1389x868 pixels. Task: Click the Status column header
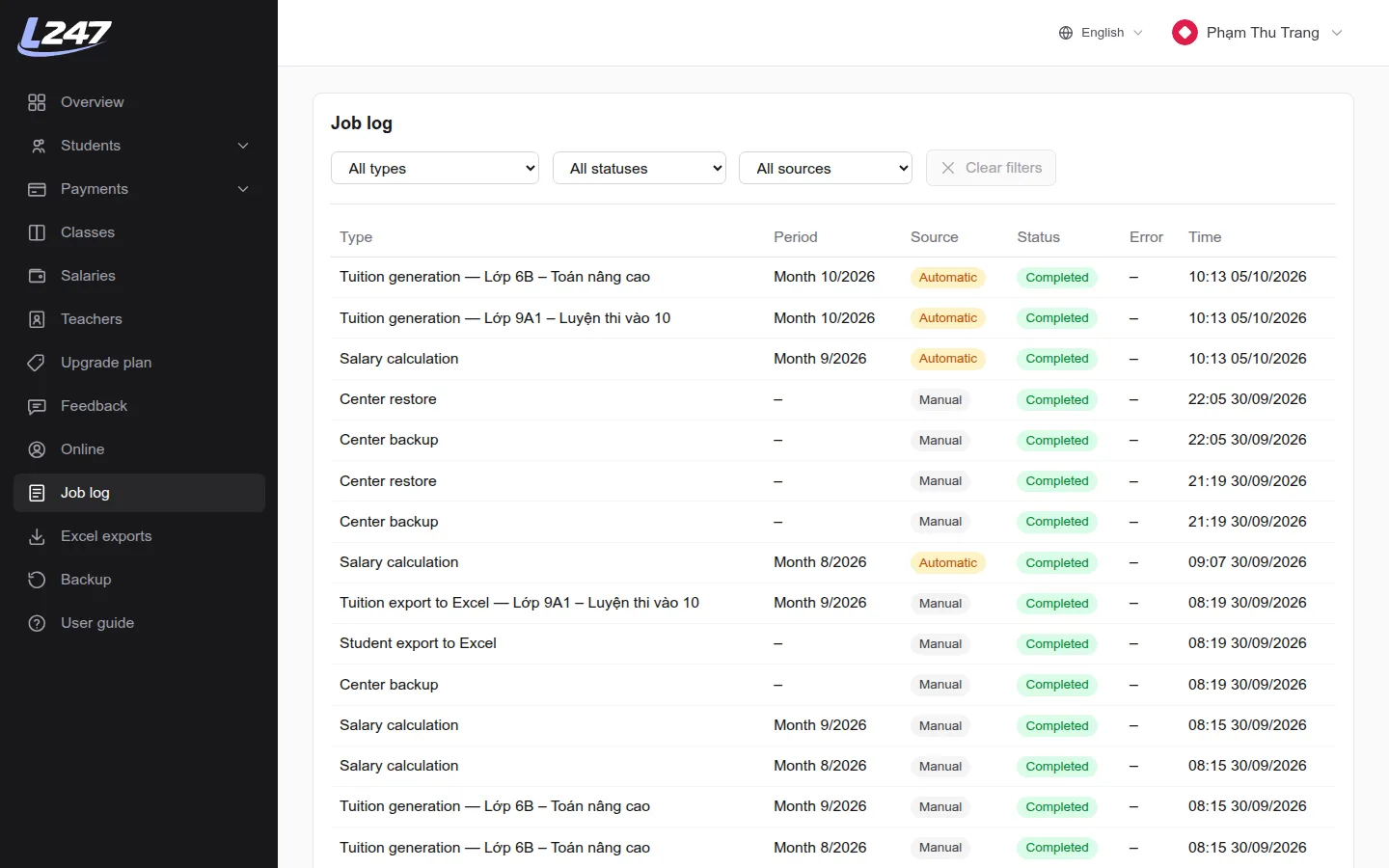tap(1038, 237)
